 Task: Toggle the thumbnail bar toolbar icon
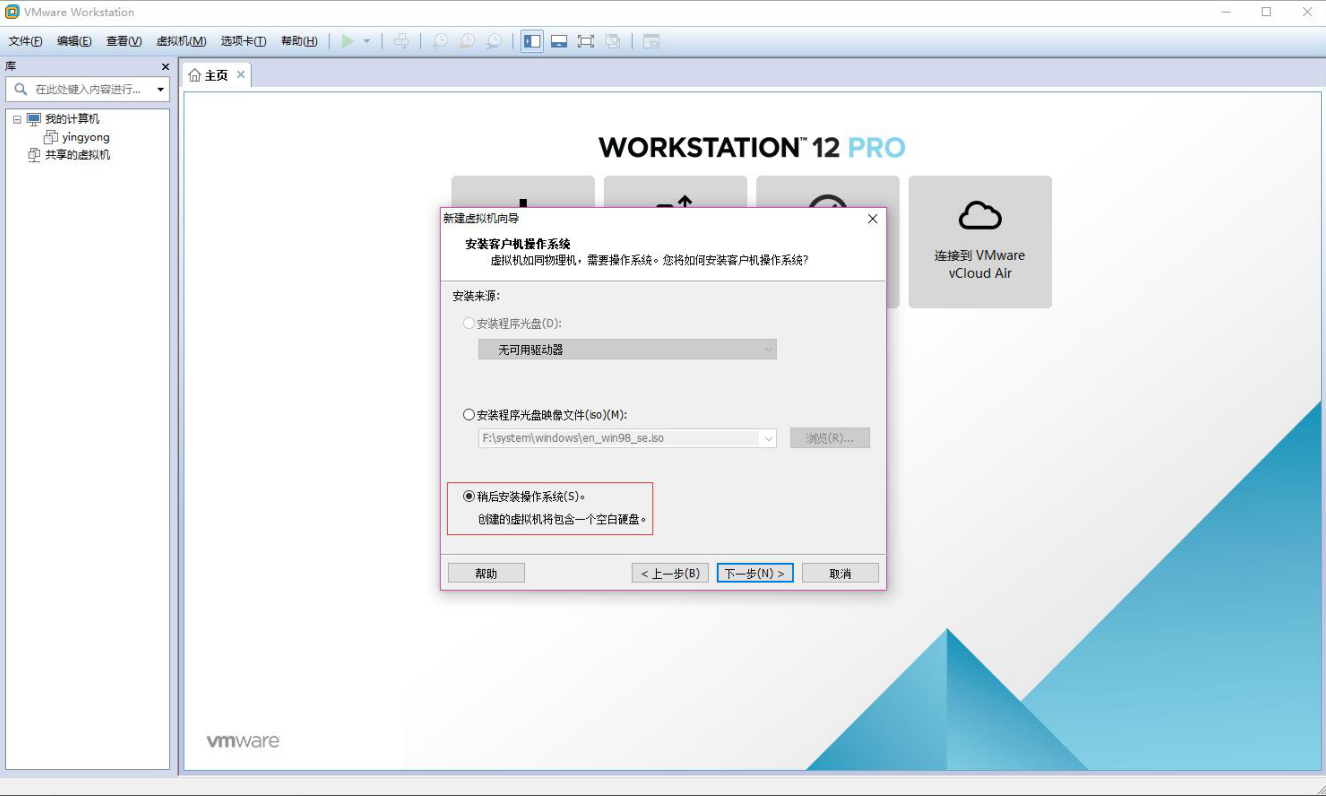[x=559, y=41]
